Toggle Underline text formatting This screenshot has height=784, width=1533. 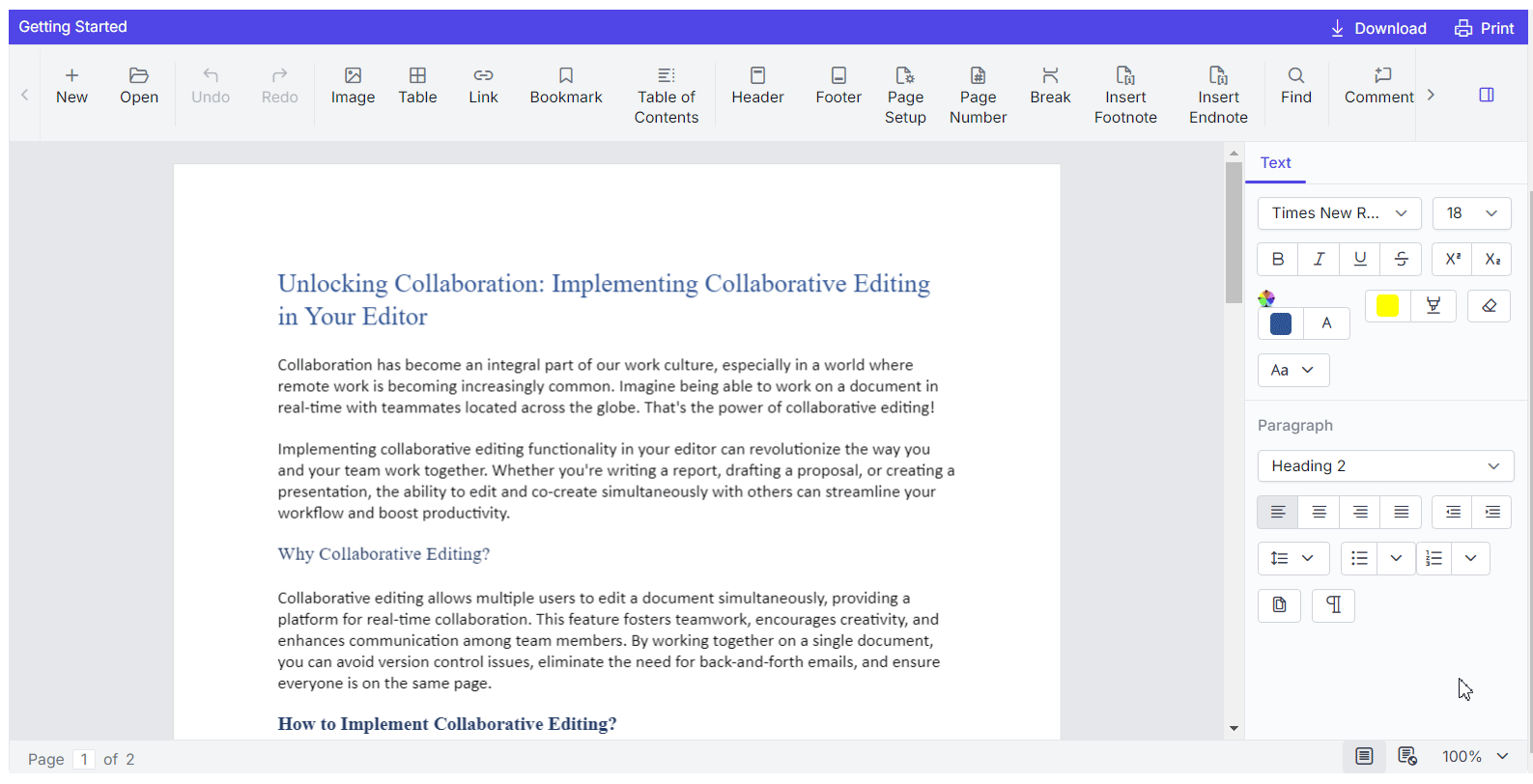1360,259
